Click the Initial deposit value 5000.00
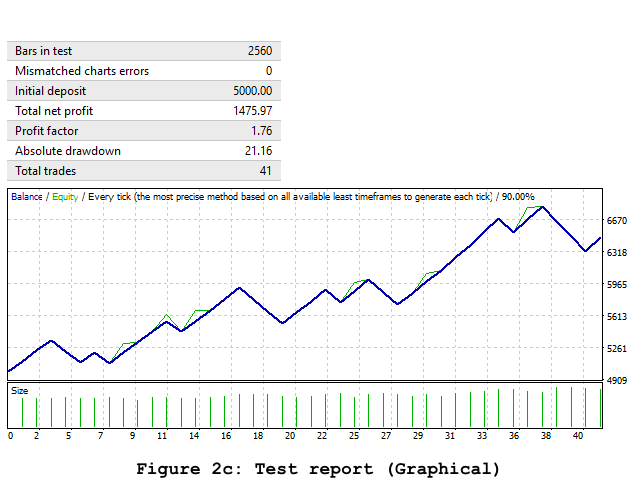The height and width of the screenshot is (480, 640). 251,91
